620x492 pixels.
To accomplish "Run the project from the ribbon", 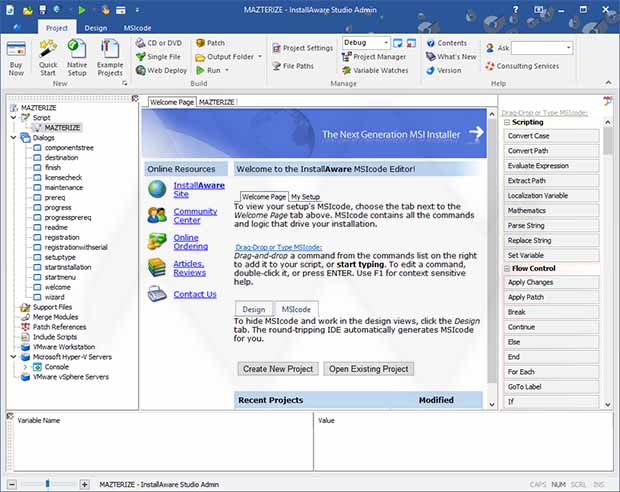I will pyautogui.click(x=209, y=70).
